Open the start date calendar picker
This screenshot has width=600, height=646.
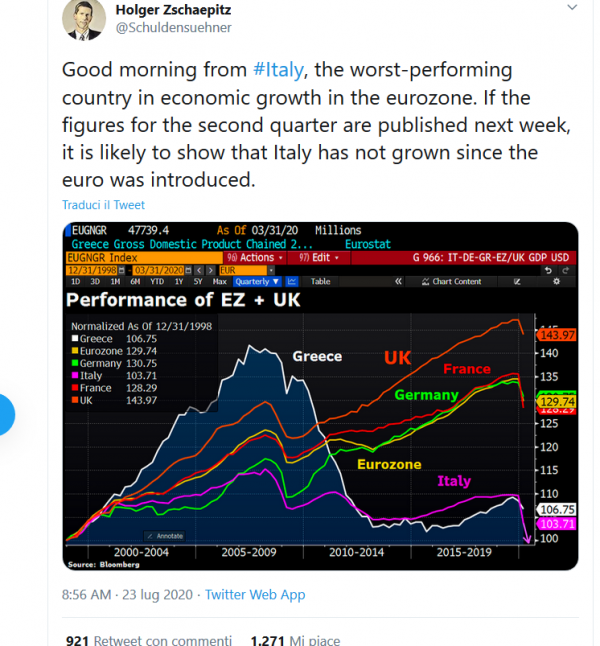tap(122, 270)
